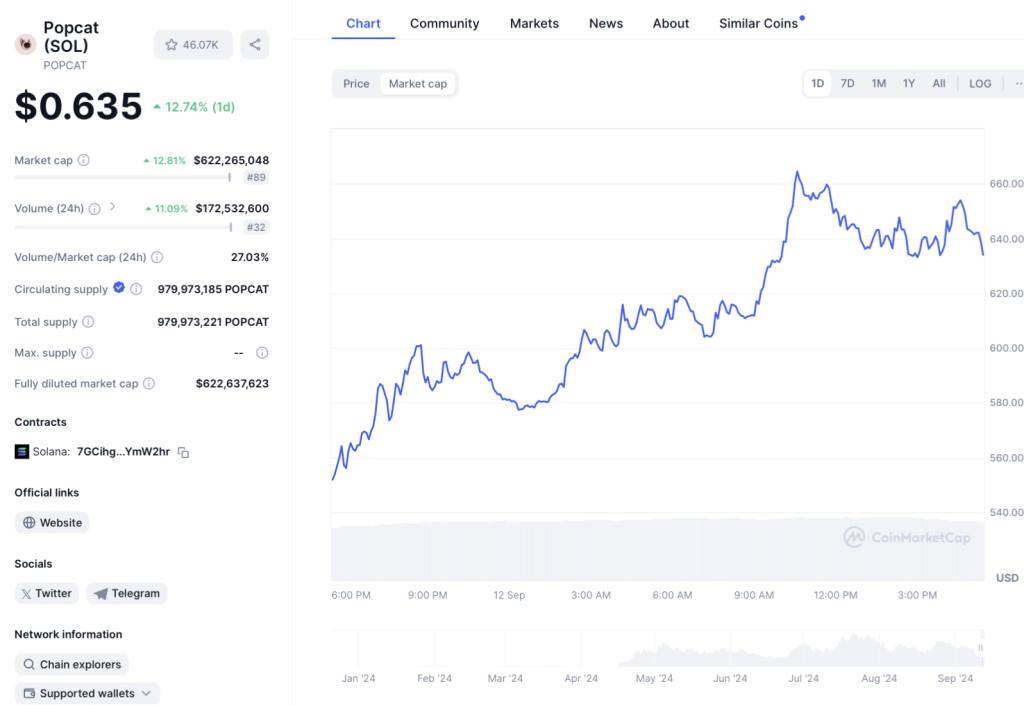Show Max. supply label info icon
This screenshot has height=705, width=1024.
coord(88,352)
